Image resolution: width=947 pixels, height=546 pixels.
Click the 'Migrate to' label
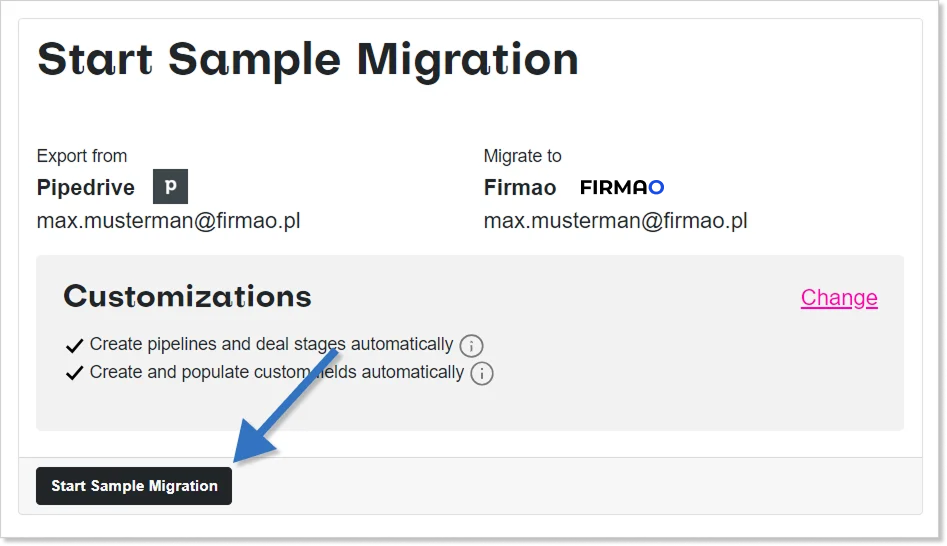coord(522,156)
